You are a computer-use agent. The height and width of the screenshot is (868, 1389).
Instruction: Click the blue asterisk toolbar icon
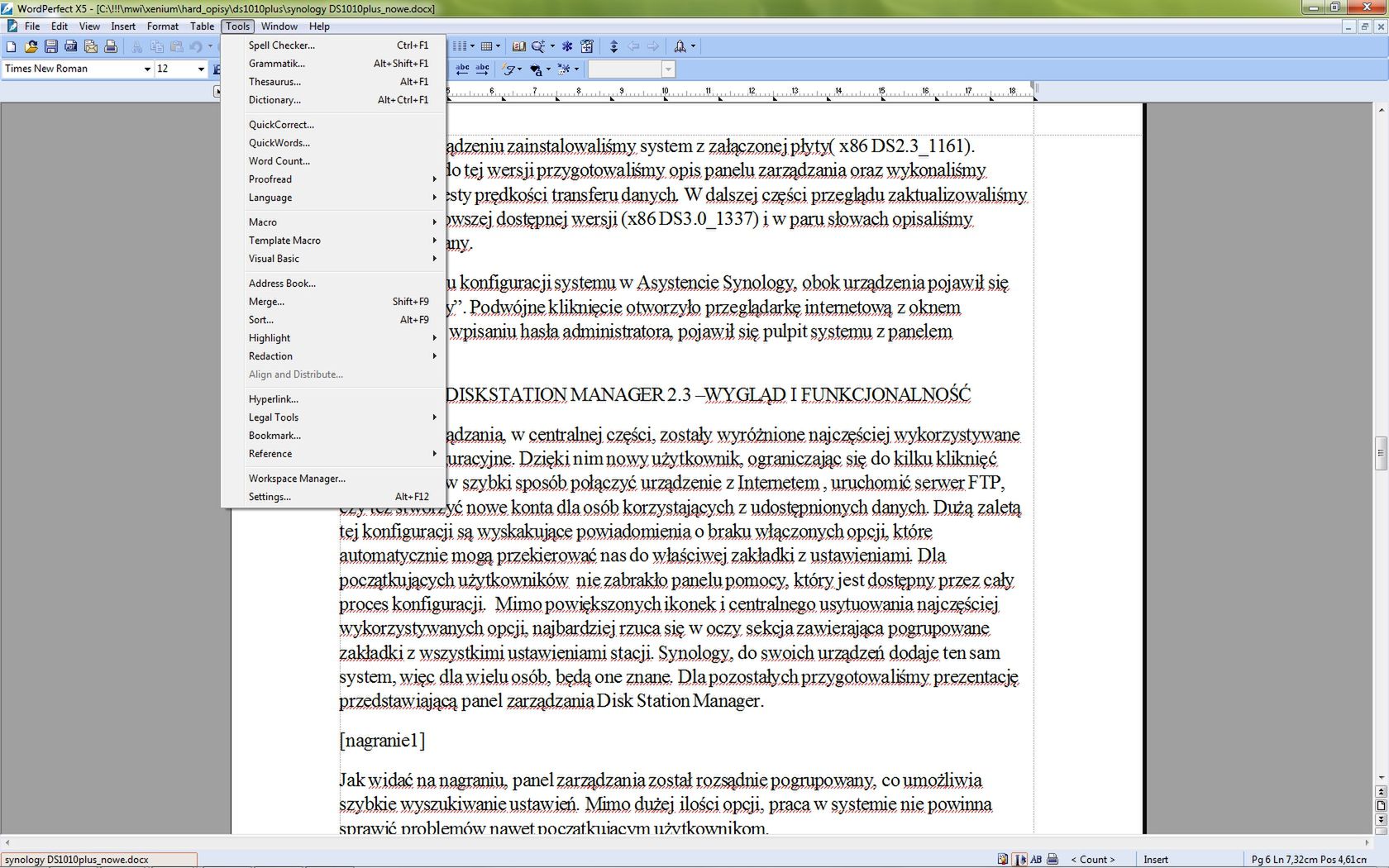coord(567,46)
